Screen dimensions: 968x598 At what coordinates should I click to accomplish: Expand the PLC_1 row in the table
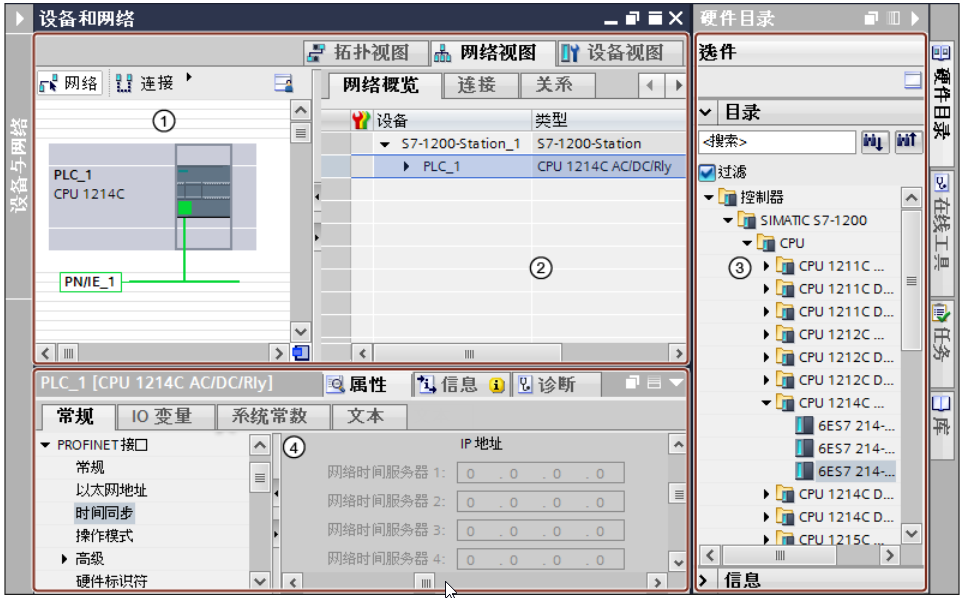click(406, 167)
